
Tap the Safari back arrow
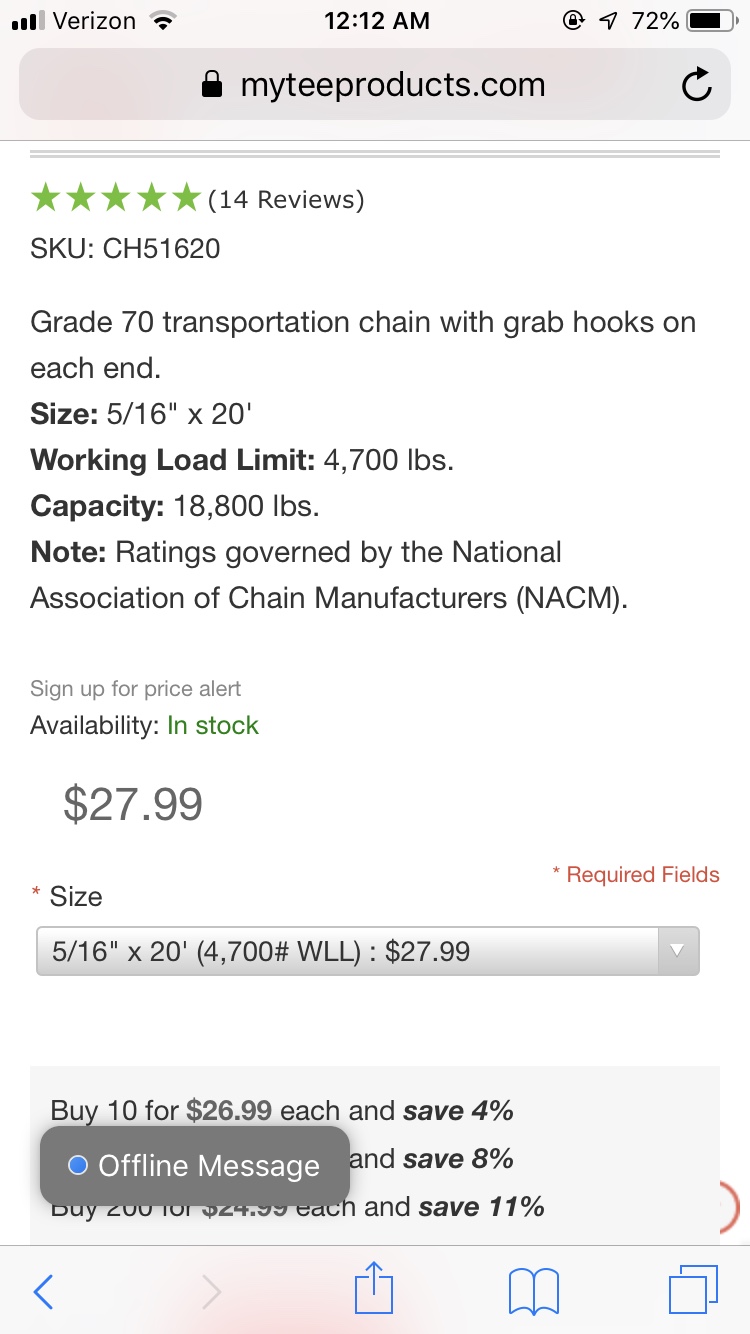[44, 1291]
